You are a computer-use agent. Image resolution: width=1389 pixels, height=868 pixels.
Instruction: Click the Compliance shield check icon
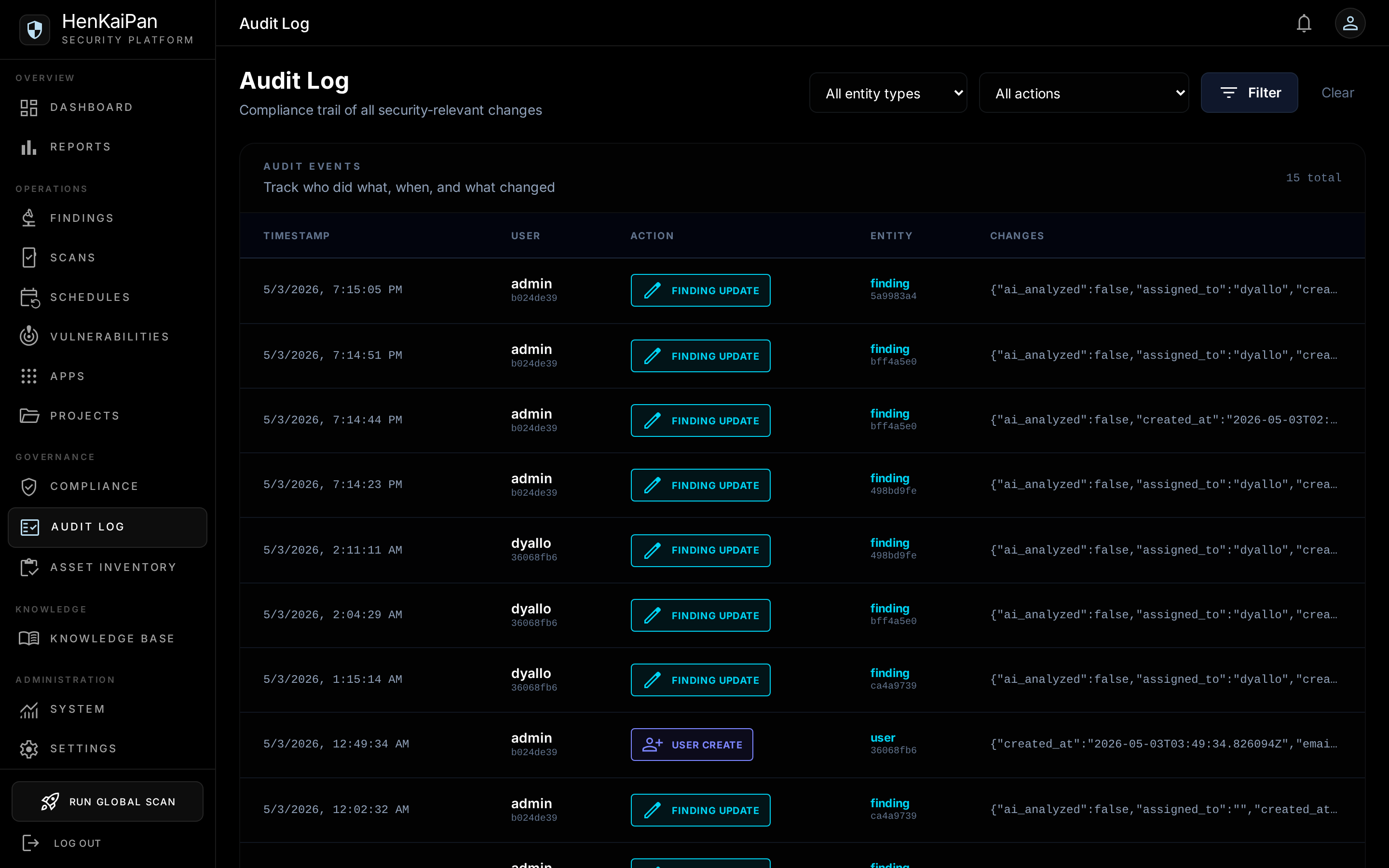click(29, 487)
